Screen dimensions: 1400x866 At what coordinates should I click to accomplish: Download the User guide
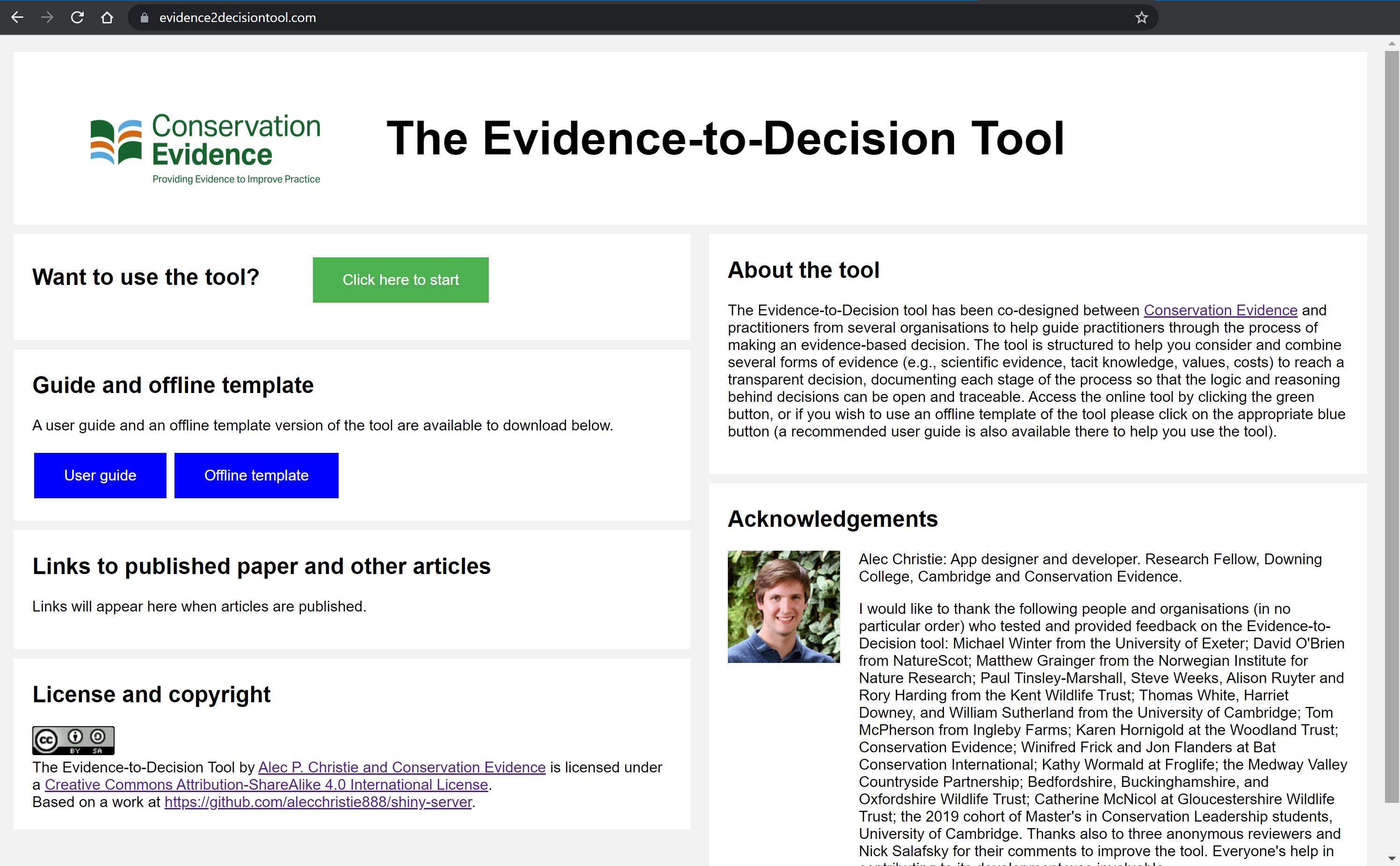pos(100,475)
